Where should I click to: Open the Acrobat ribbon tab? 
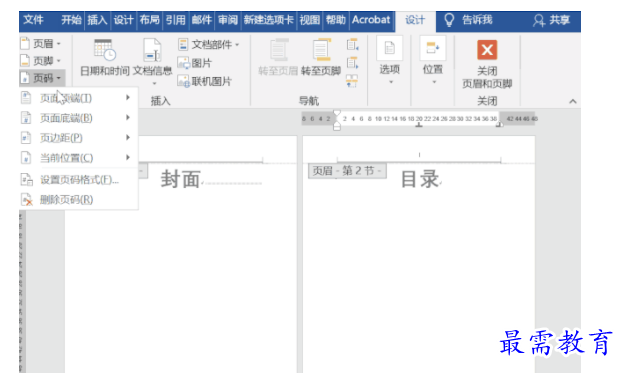click(x=371, y=20)
